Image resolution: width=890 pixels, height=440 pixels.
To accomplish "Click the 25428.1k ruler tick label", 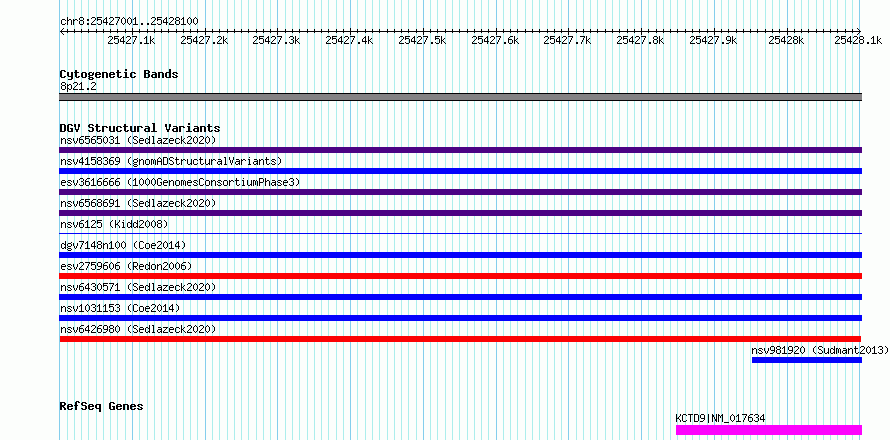I will (x=858, y=40).
